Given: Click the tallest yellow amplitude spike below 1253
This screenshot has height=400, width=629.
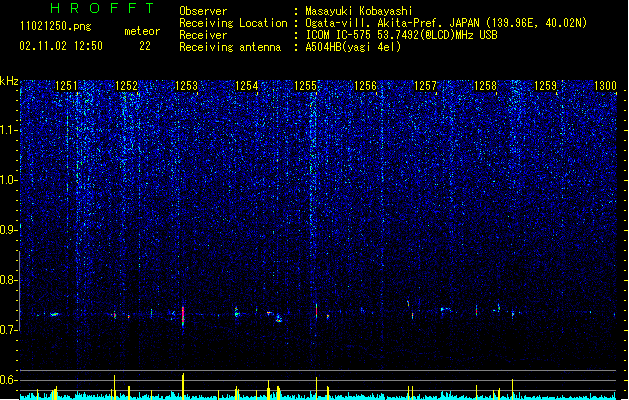Looking at the screenshot, I should coord(183,386).
